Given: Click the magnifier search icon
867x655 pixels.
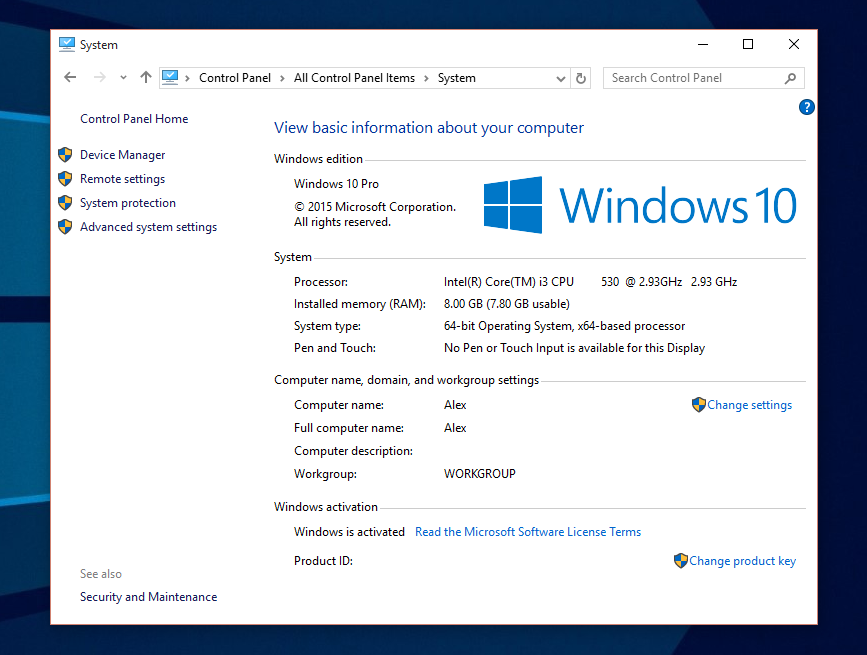Looking at the screenshot, I should pyautogui.click(x=790, y=78).
